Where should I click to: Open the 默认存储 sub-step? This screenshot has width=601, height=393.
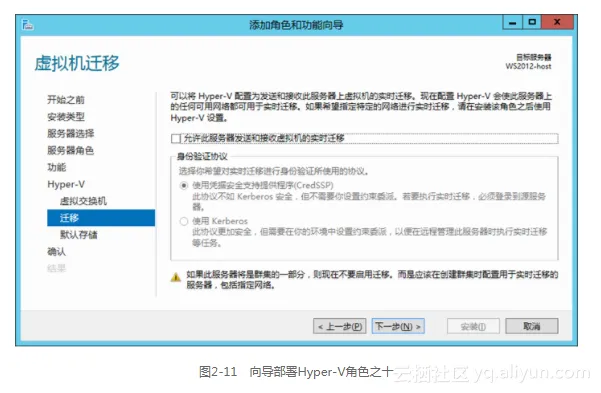click(x=79, y=235)
